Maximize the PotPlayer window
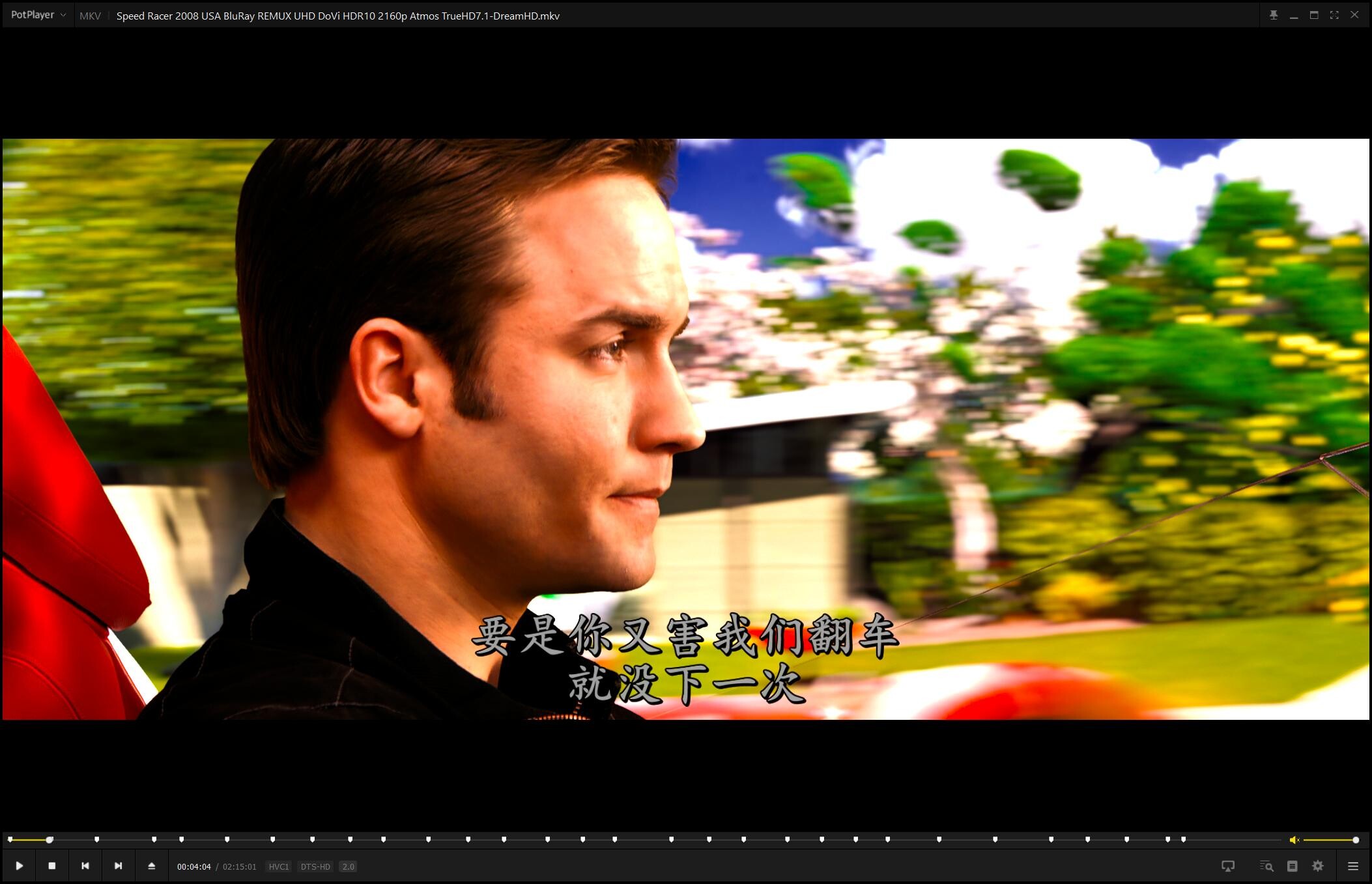 (x=1314, y=15)
